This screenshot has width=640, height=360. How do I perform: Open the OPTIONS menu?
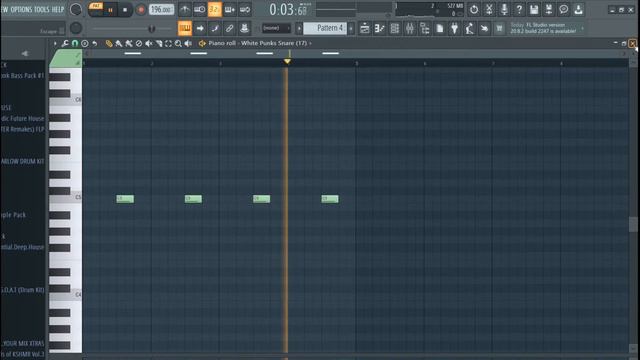[21, 9]
